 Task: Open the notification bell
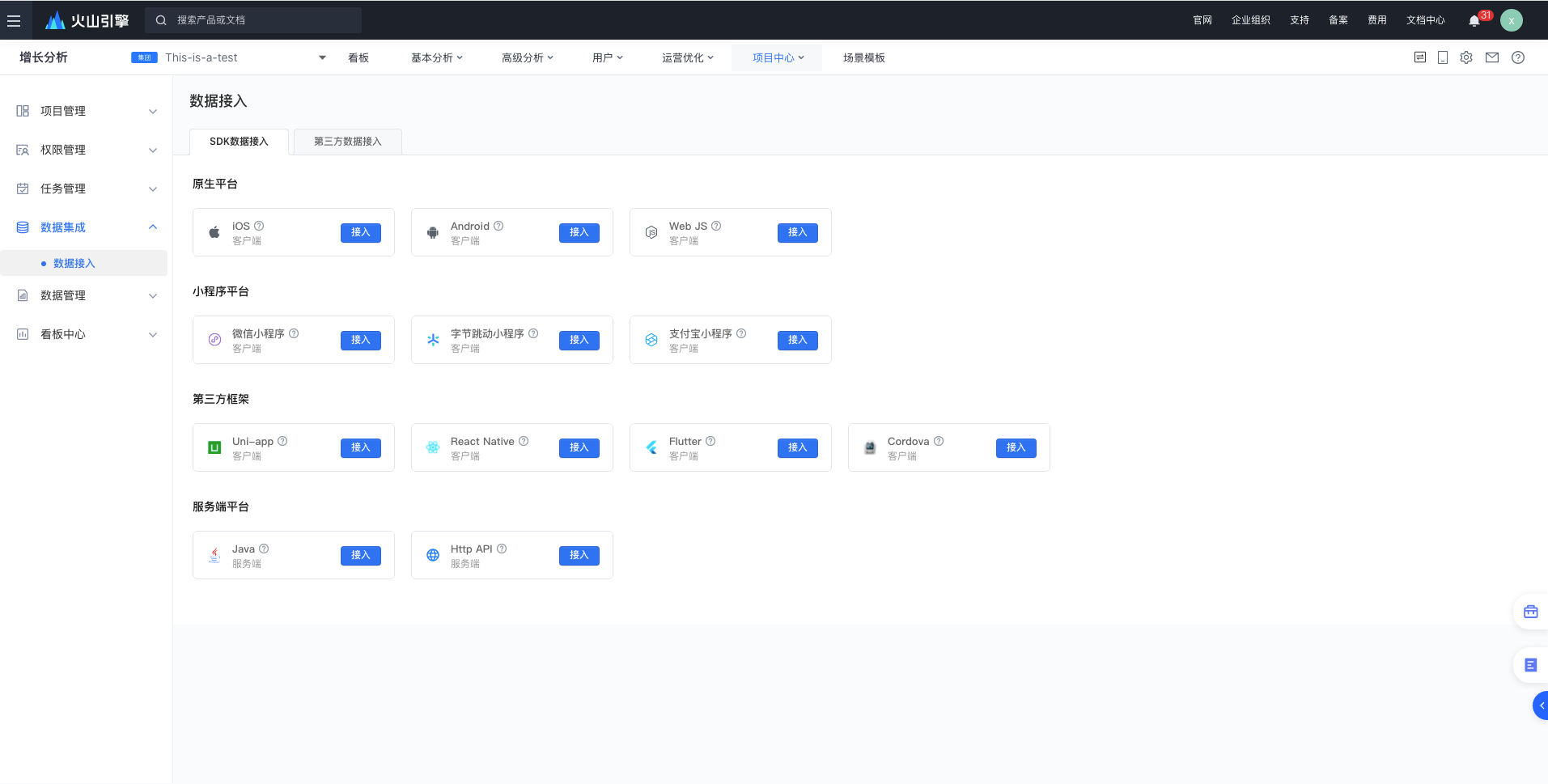coord(1474,21)
